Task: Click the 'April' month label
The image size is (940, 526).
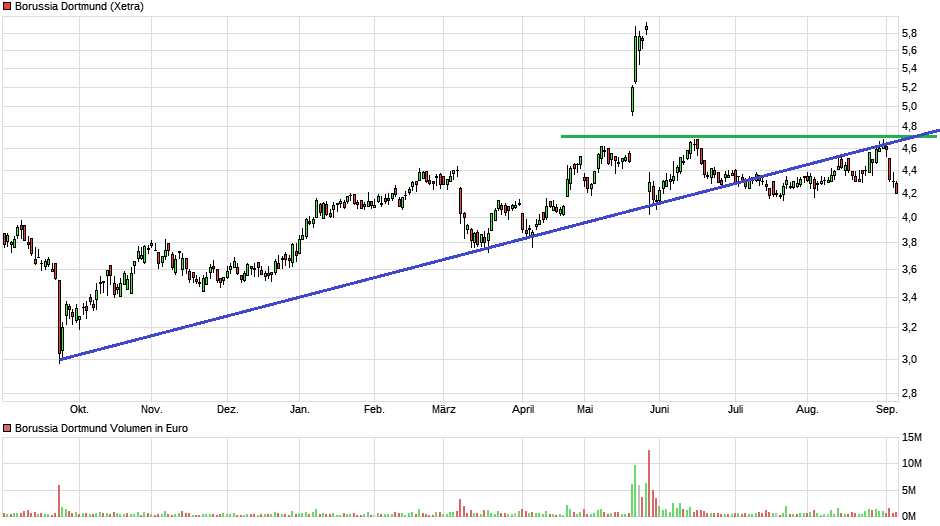Action: tap(523, 410)
